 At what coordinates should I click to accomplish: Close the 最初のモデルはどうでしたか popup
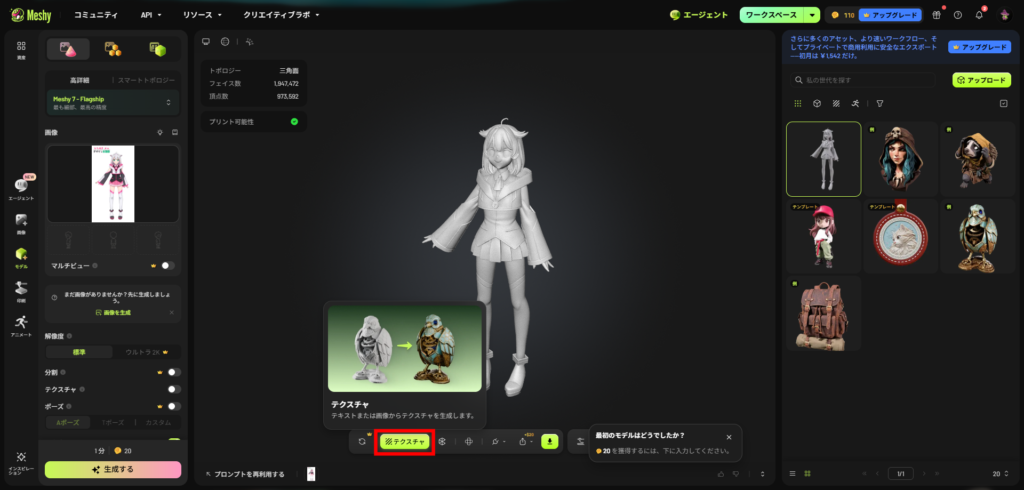(729, 437)
